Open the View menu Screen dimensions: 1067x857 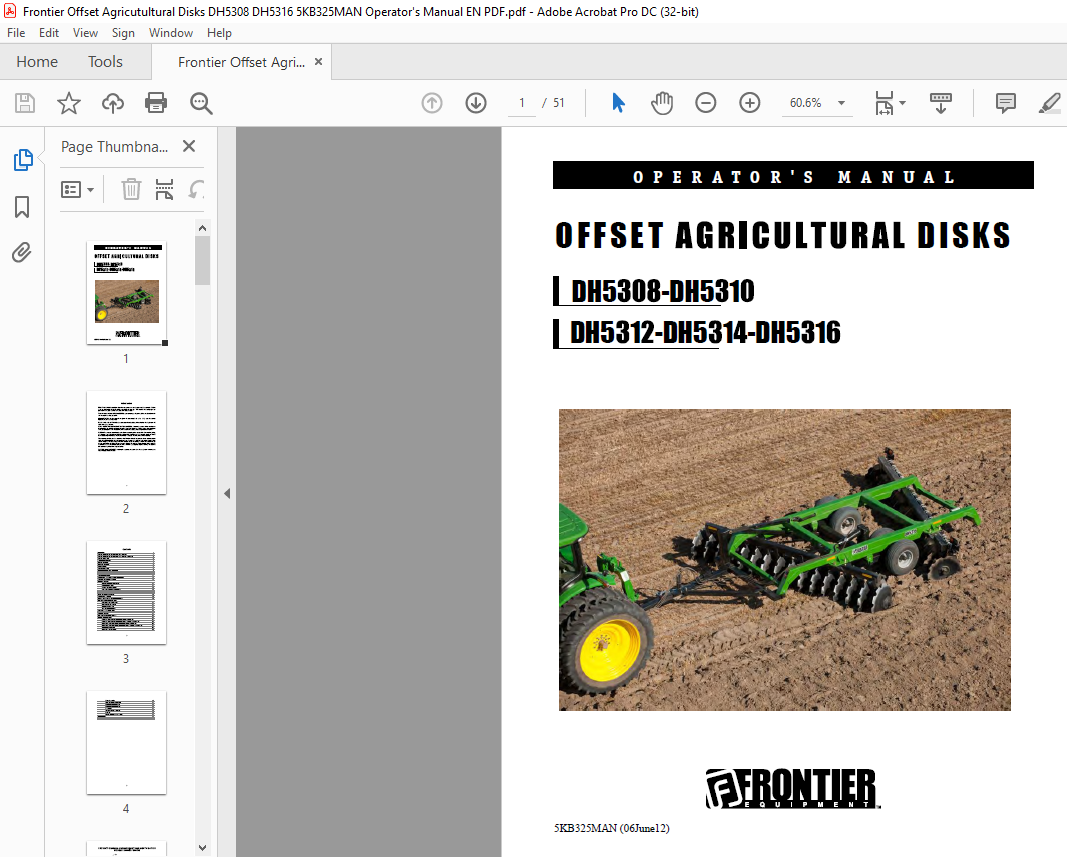point(85,33)
